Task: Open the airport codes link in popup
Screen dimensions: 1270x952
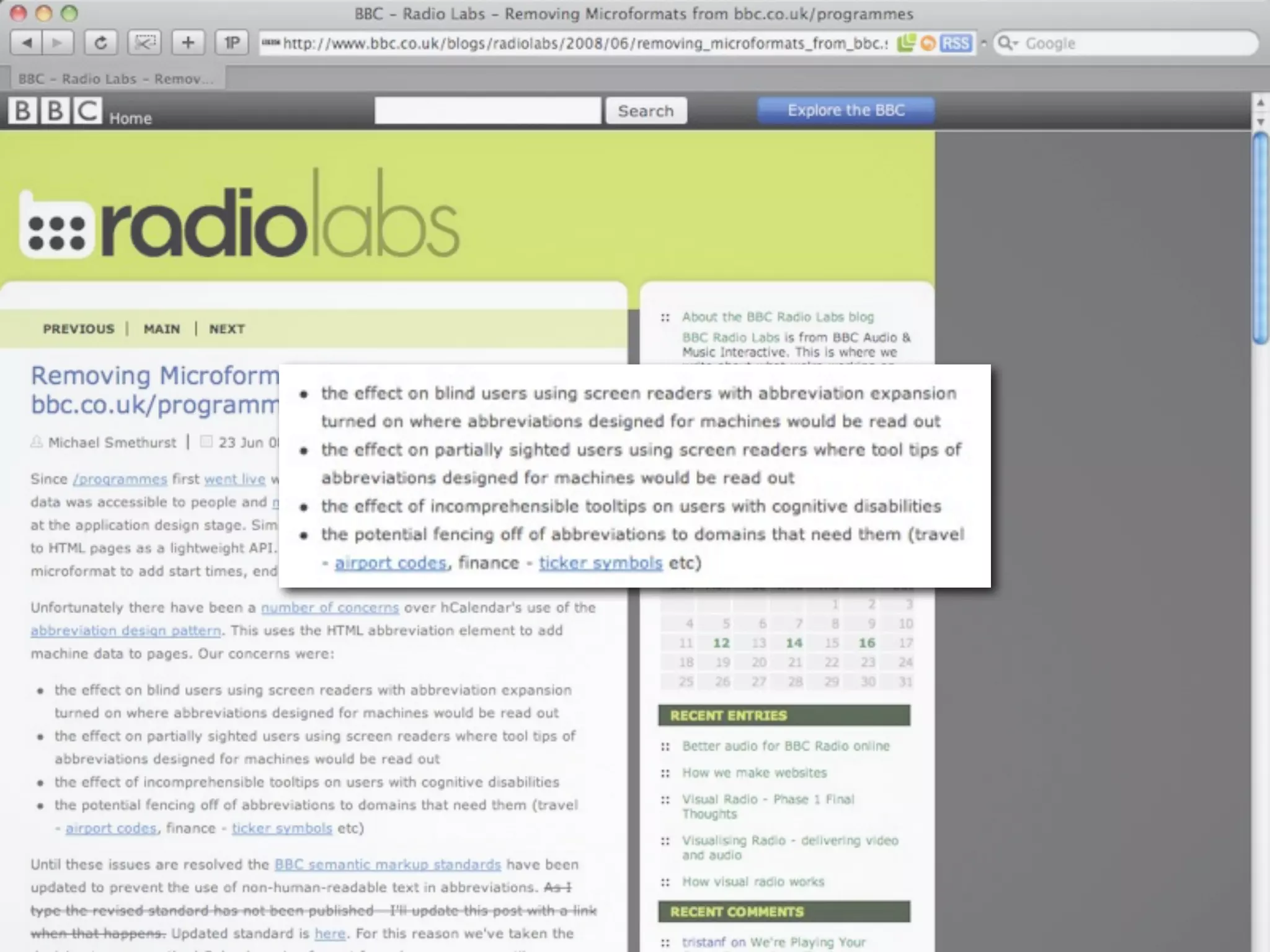Action: coord(390,563)
